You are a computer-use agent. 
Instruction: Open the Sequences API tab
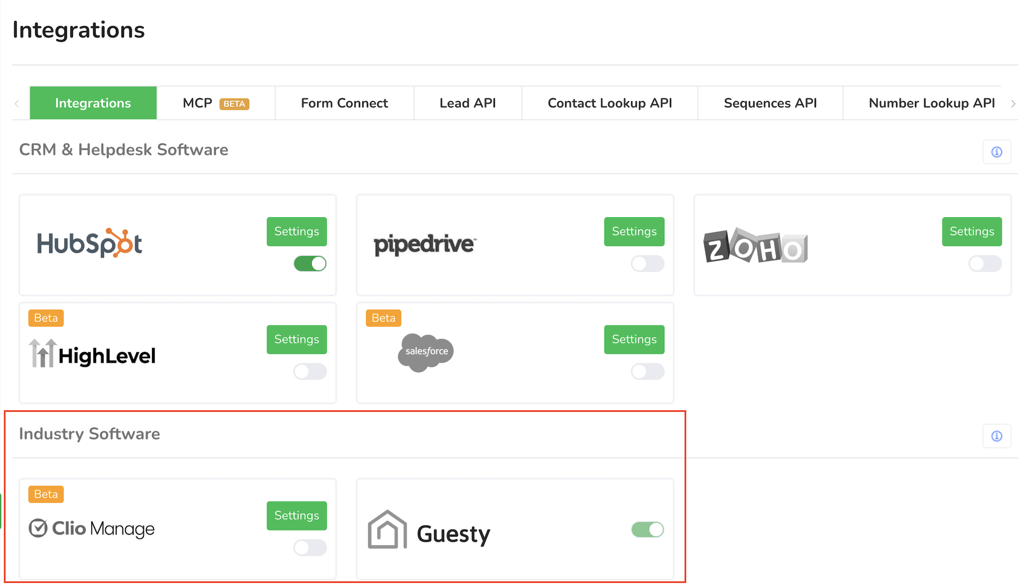pos(770,103)
